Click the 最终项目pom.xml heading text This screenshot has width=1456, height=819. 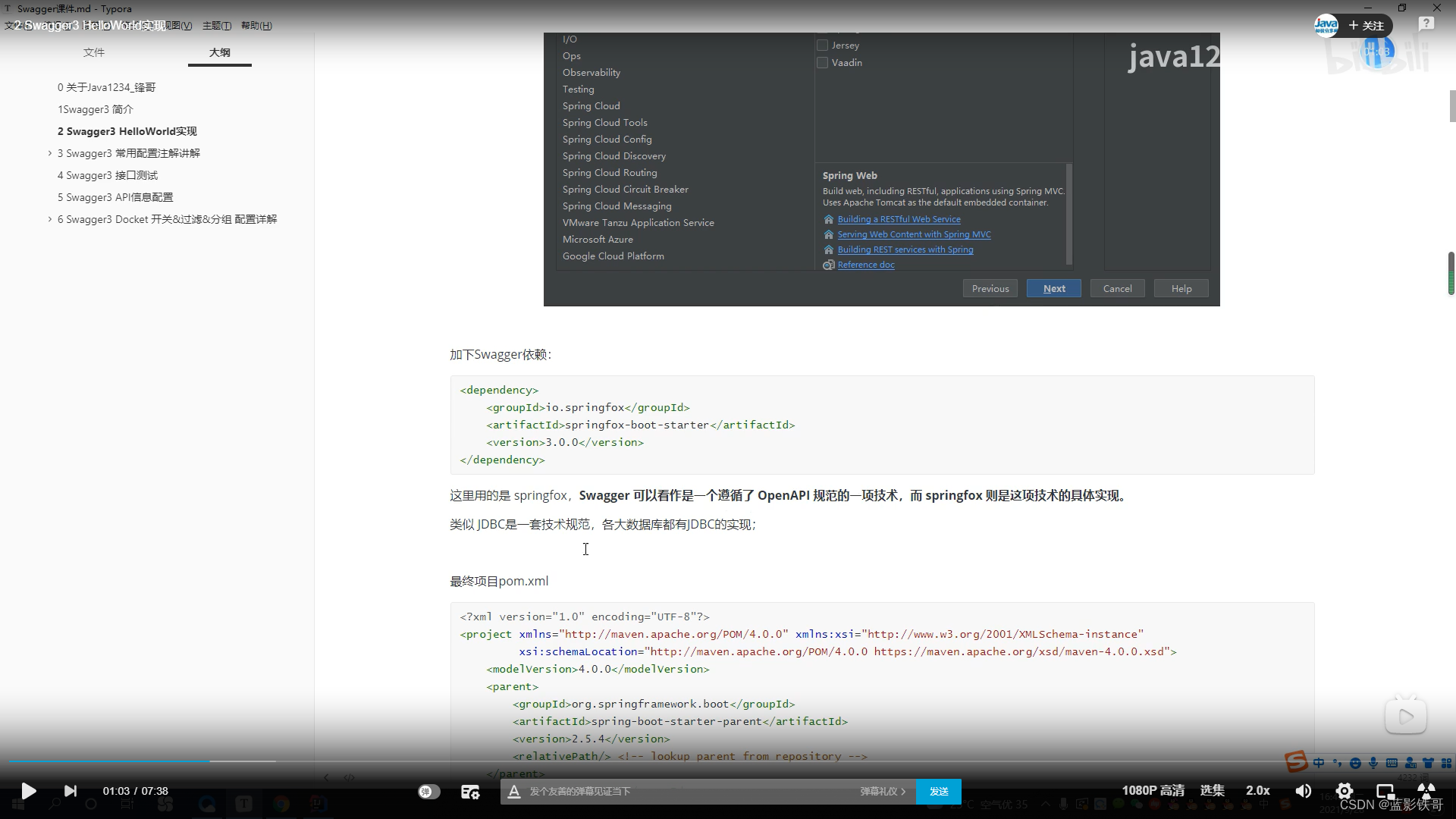499,581
